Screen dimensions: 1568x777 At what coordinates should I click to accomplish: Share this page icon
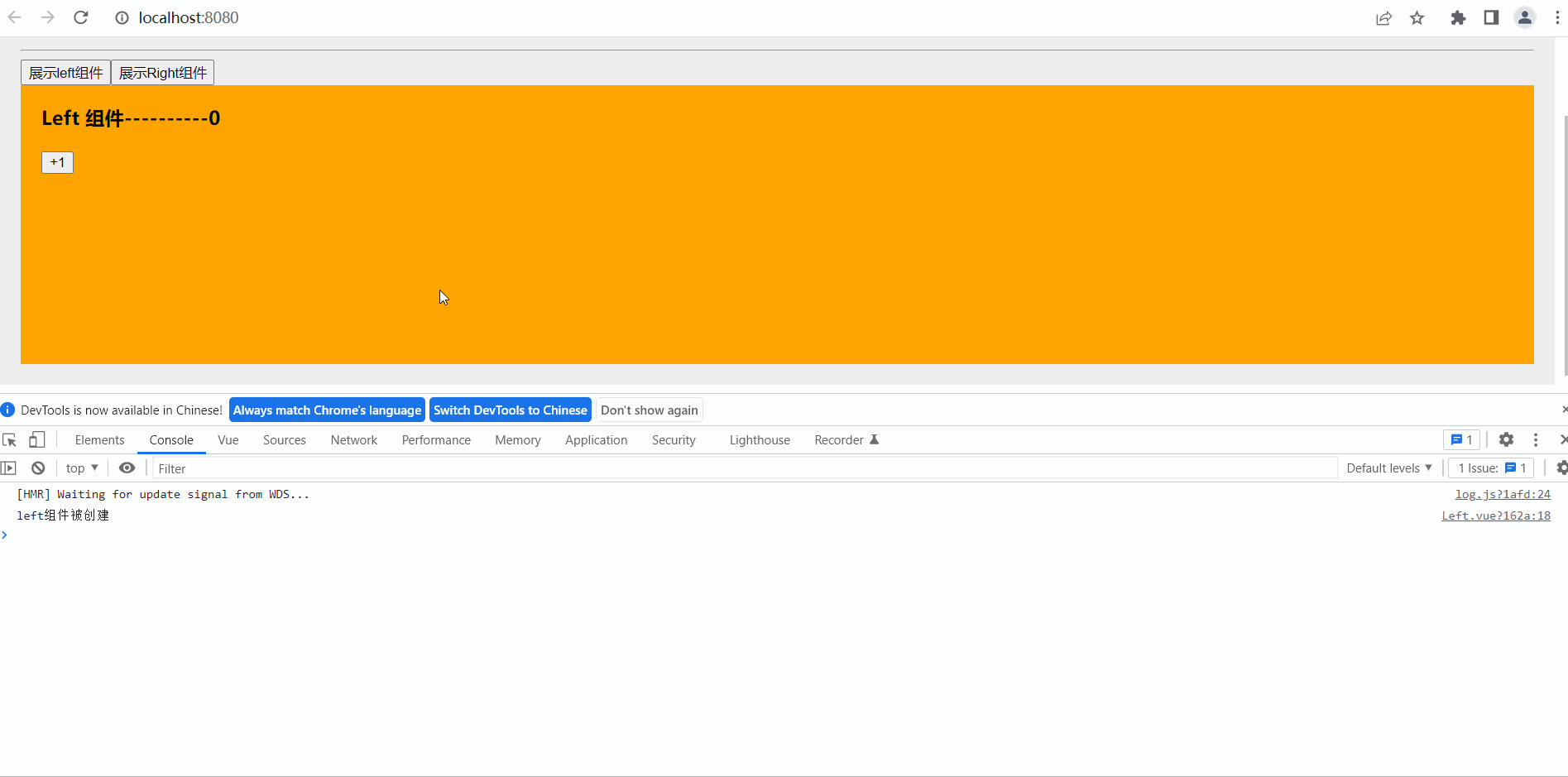(x=1383, y=18)
